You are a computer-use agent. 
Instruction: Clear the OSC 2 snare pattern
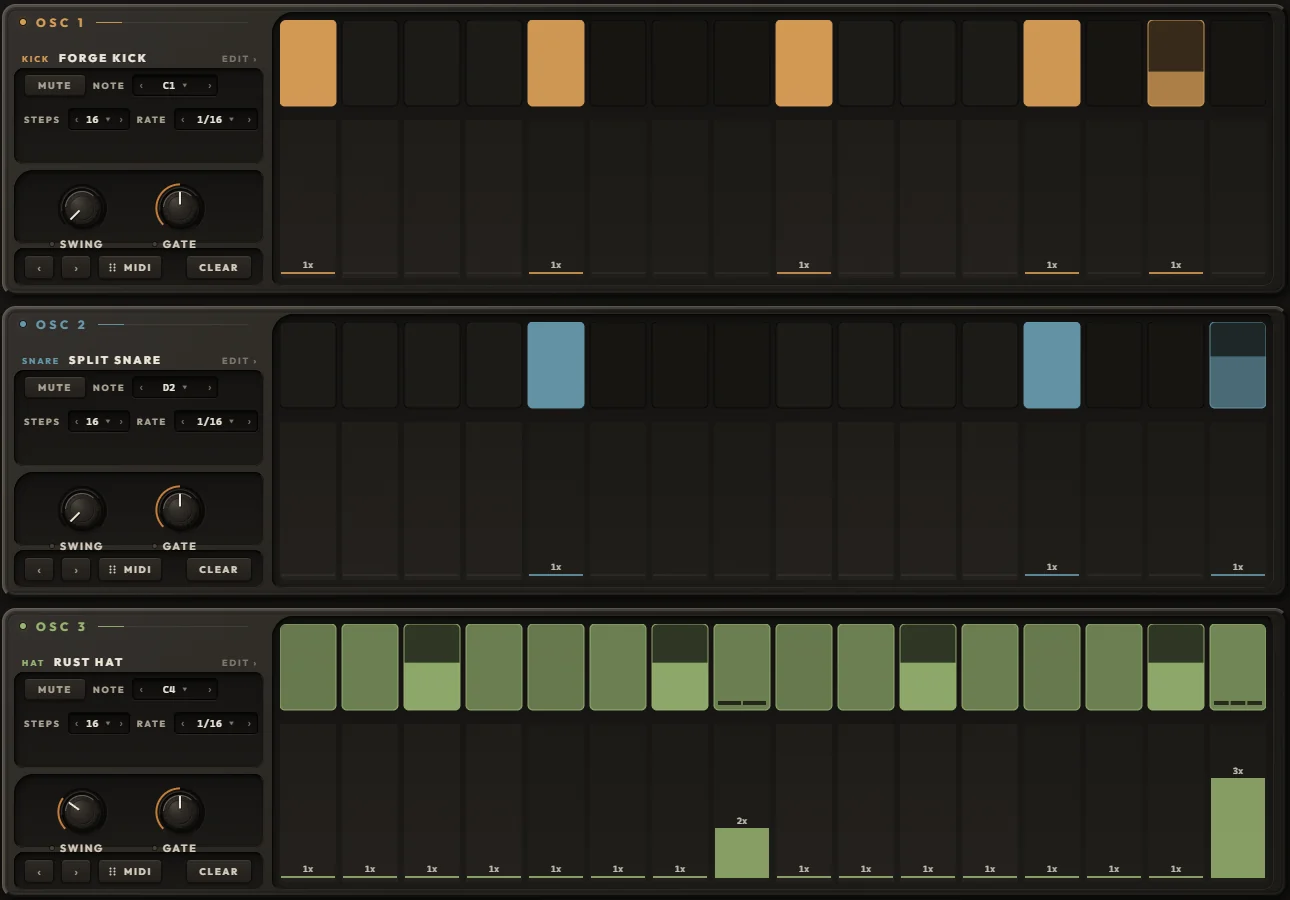(218, 569)
